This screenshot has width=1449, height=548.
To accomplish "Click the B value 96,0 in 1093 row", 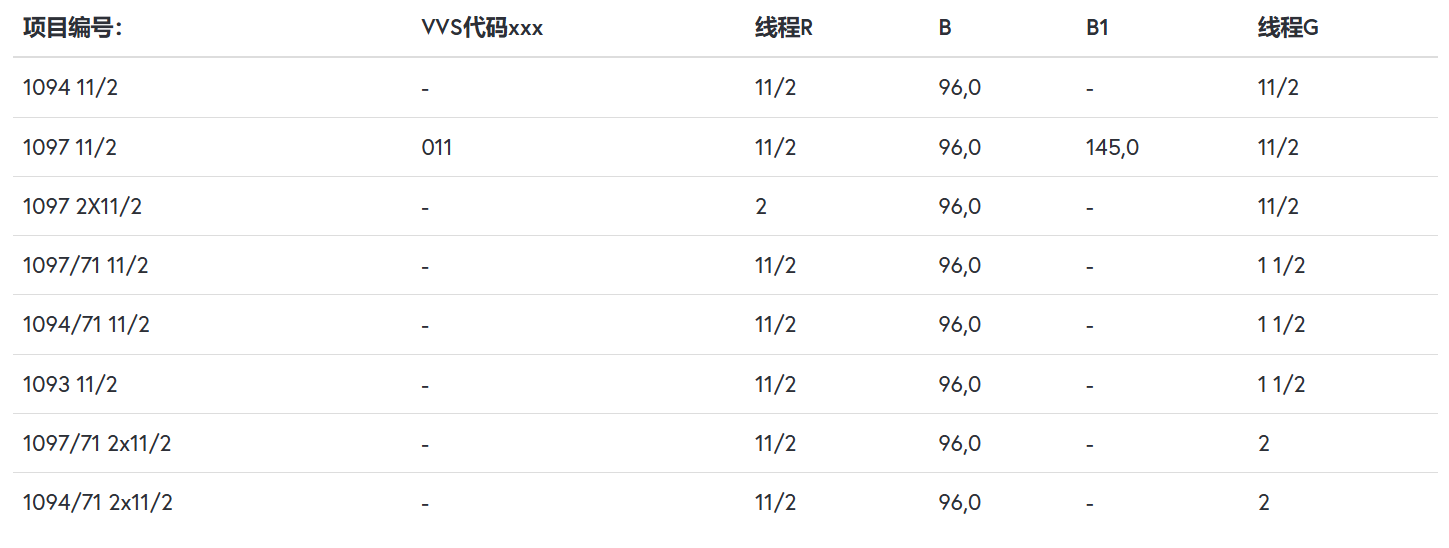I will 959,384.
